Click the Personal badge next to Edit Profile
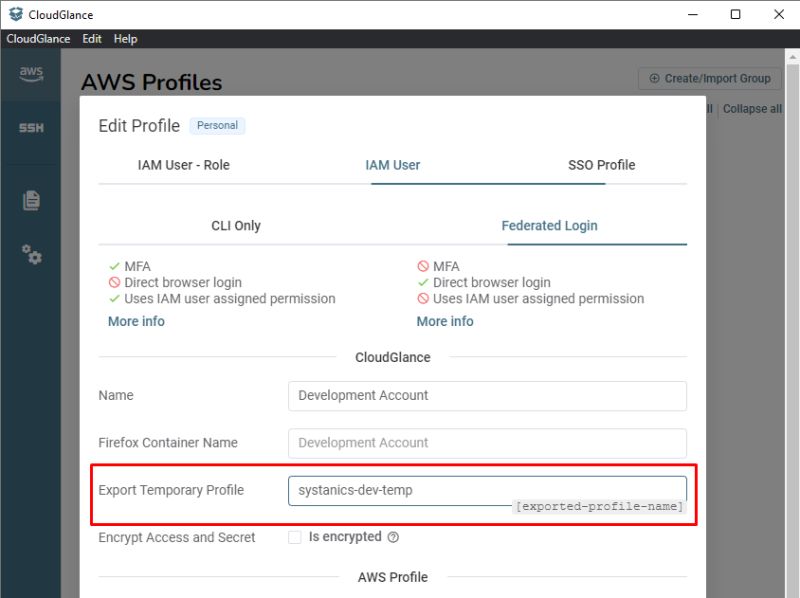The width and height of the screenshot is (800, 598). pos(218,125)
